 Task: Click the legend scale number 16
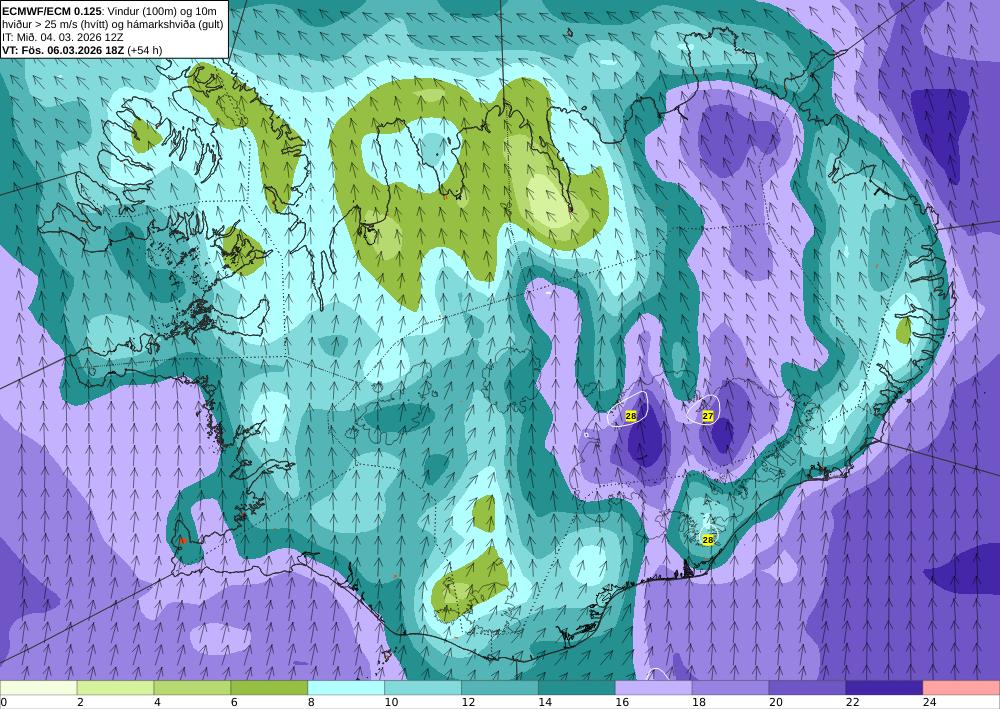[x=622, y=702]
